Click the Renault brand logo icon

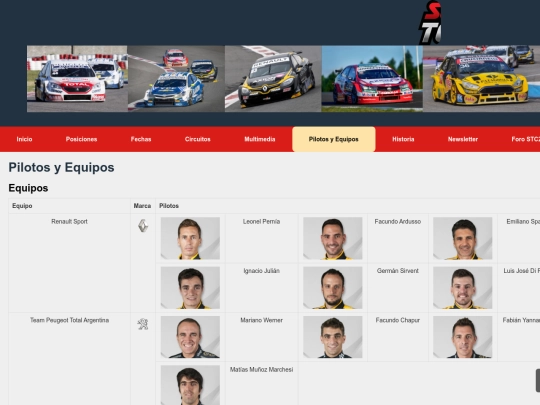[x=143, y=226]
